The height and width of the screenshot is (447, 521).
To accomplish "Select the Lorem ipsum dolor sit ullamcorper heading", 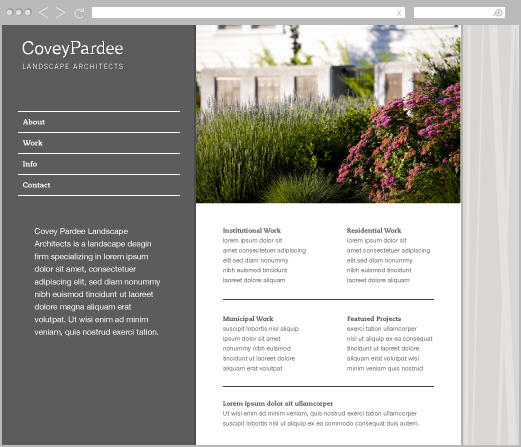I will pyautogui.click(x=278, y=403).
